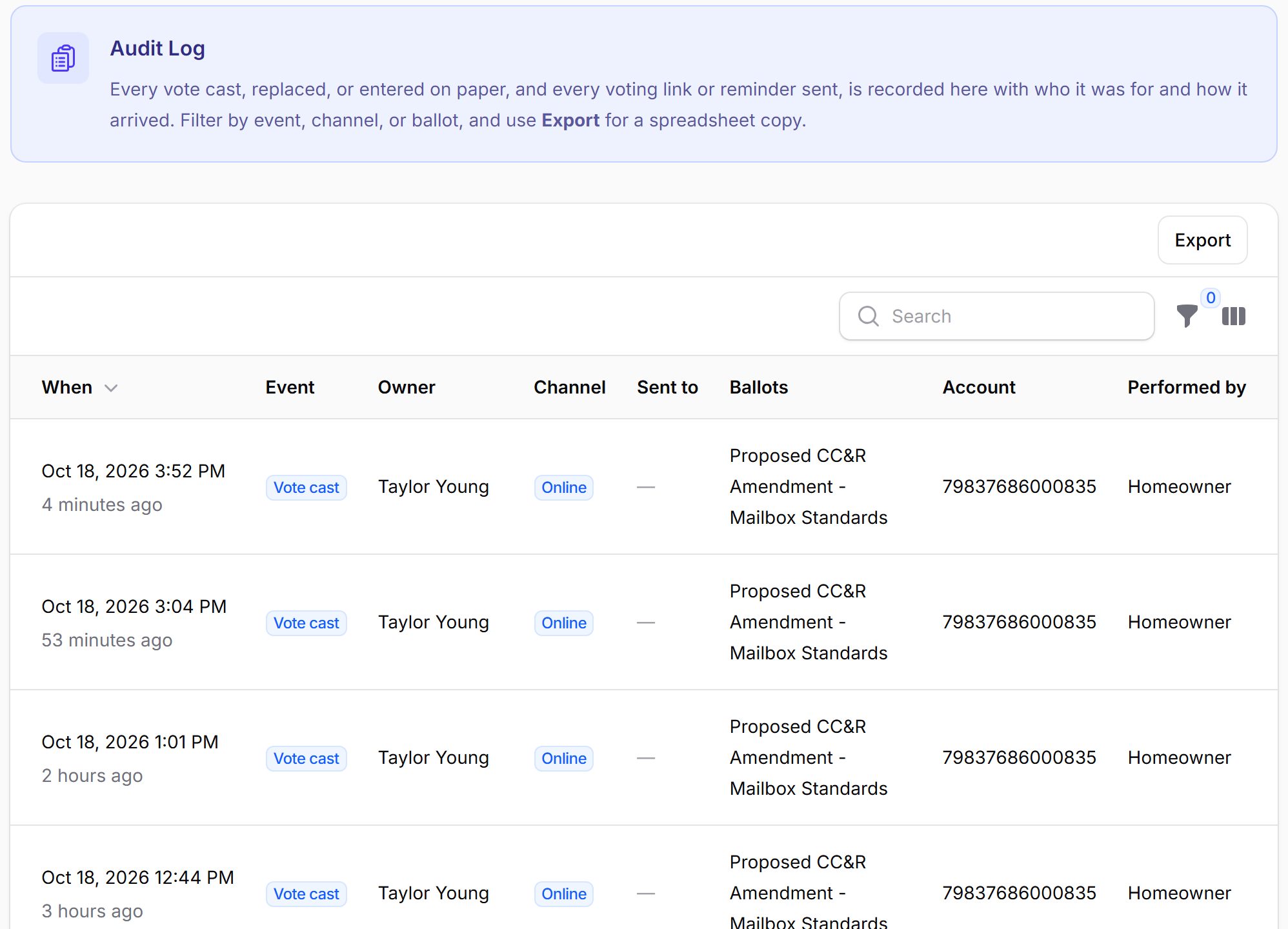Click Homeowner in the 3:04 PM row
Screen dimensions: 1288x929
[x=1180, y=622]
